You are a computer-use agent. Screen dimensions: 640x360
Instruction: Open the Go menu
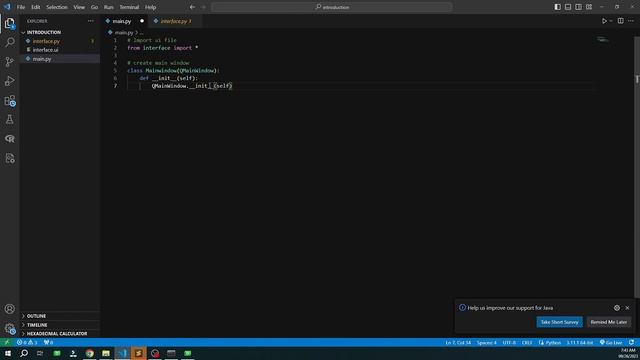pos(94,7)
